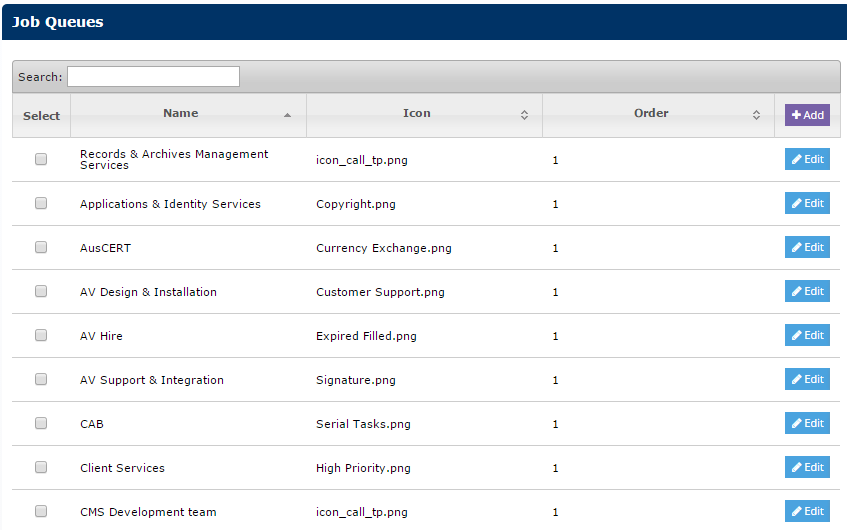The width and height of the screenshot is (847, 530).
Task: Click the Order value in CAB row
Action: pyautogui.click(x=555, y=425)
